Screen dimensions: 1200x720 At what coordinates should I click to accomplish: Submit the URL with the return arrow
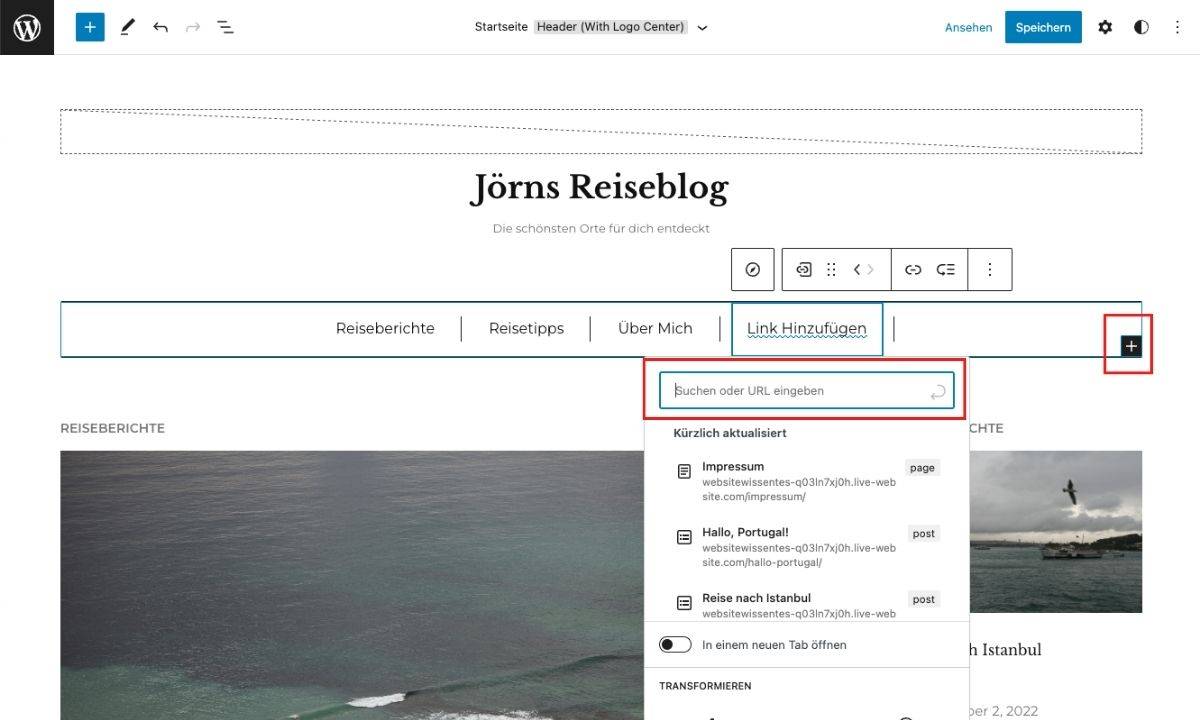click(937, 392)
